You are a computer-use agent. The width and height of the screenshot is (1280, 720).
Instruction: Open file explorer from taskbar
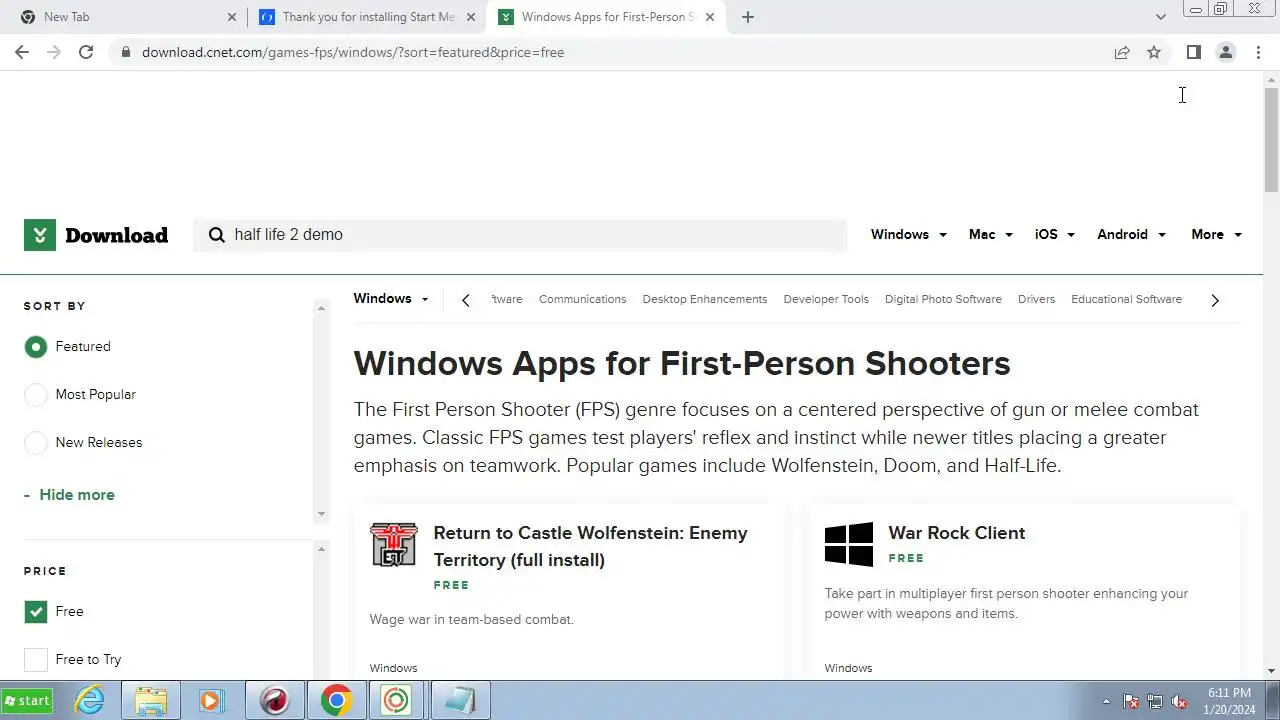(151, 700)
